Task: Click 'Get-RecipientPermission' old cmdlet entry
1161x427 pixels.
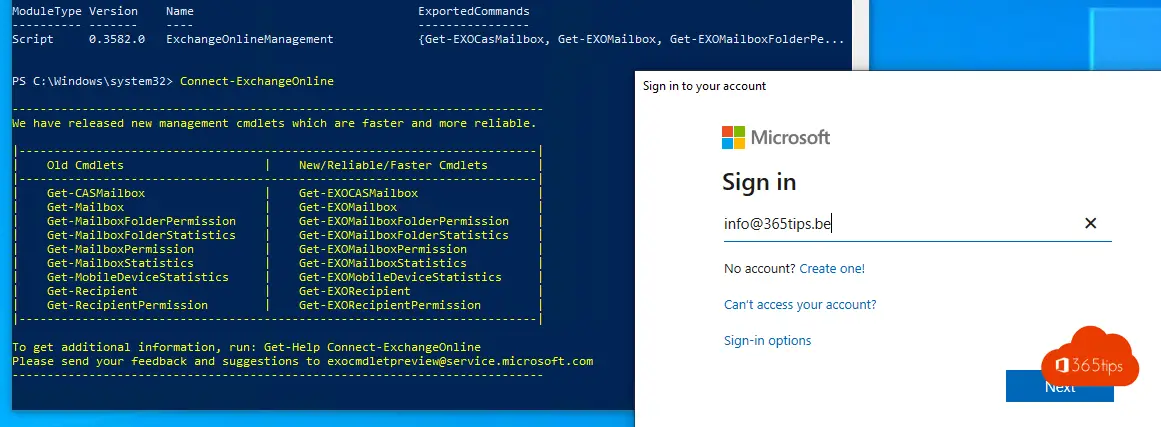Action: pos(127,305)
